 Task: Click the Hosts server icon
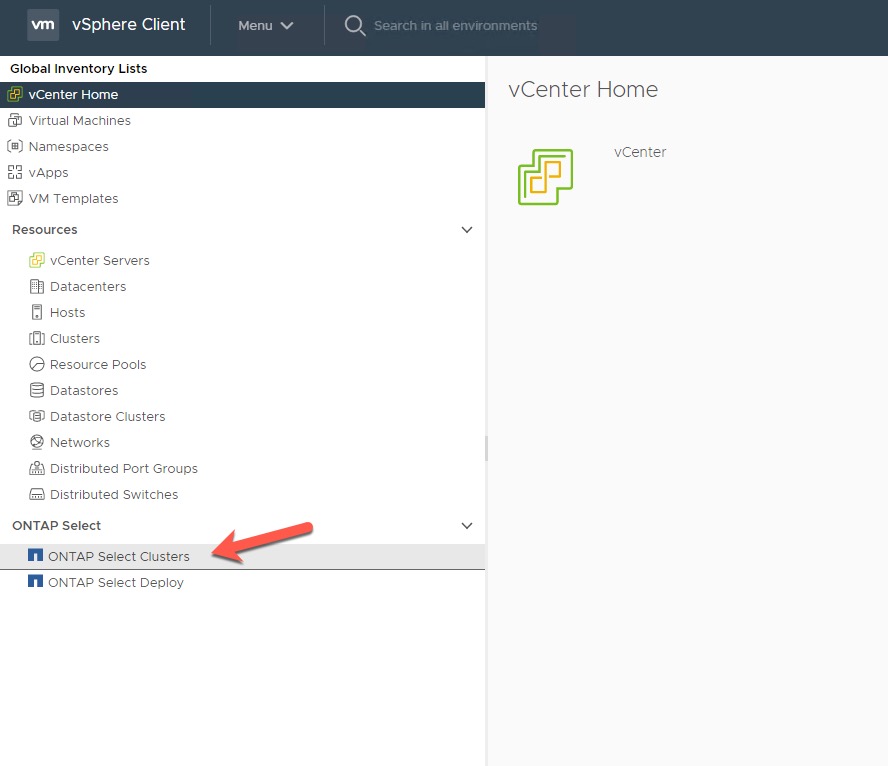pos(37,312)
